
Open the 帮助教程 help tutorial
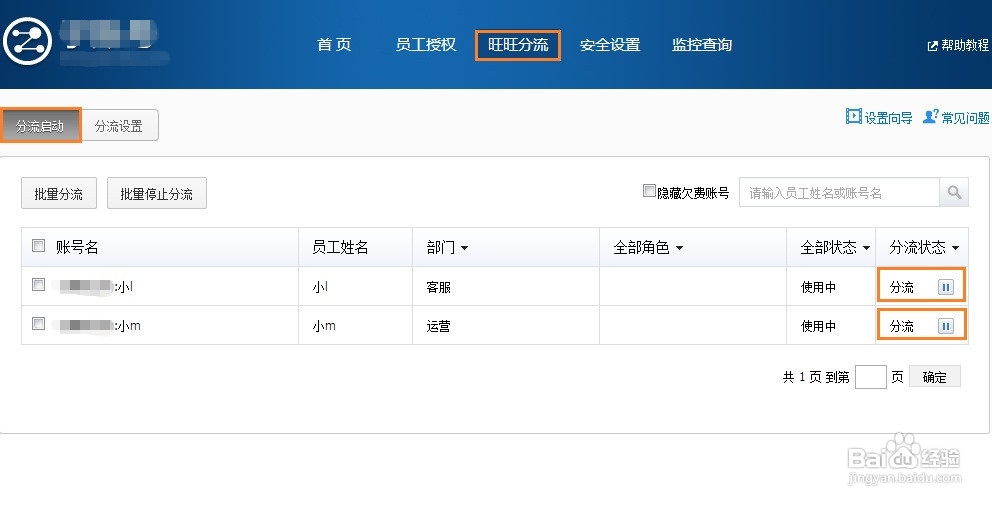pyautogui.click(x=958, y=45)
